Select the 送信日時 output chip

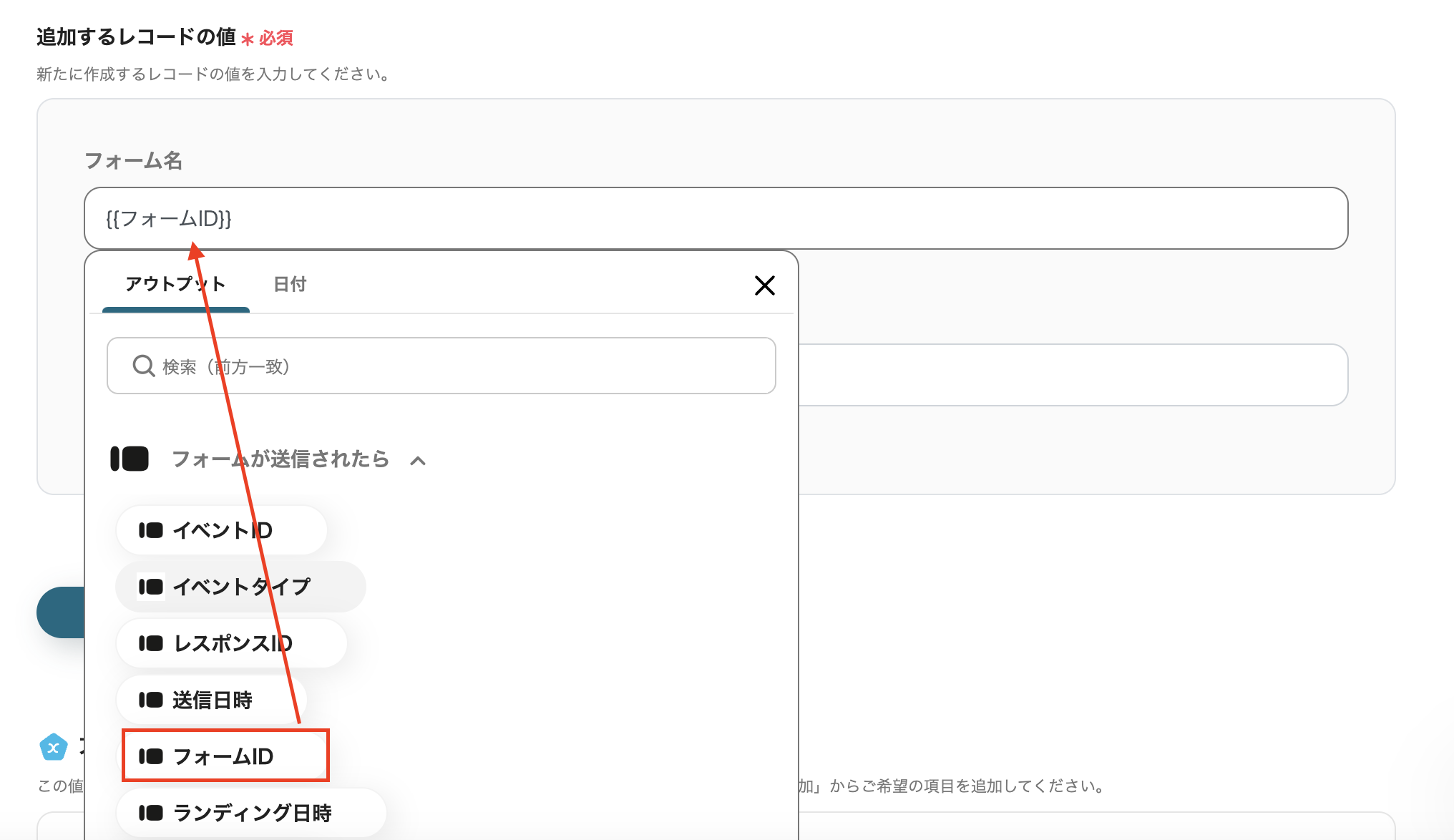(212, 700)
